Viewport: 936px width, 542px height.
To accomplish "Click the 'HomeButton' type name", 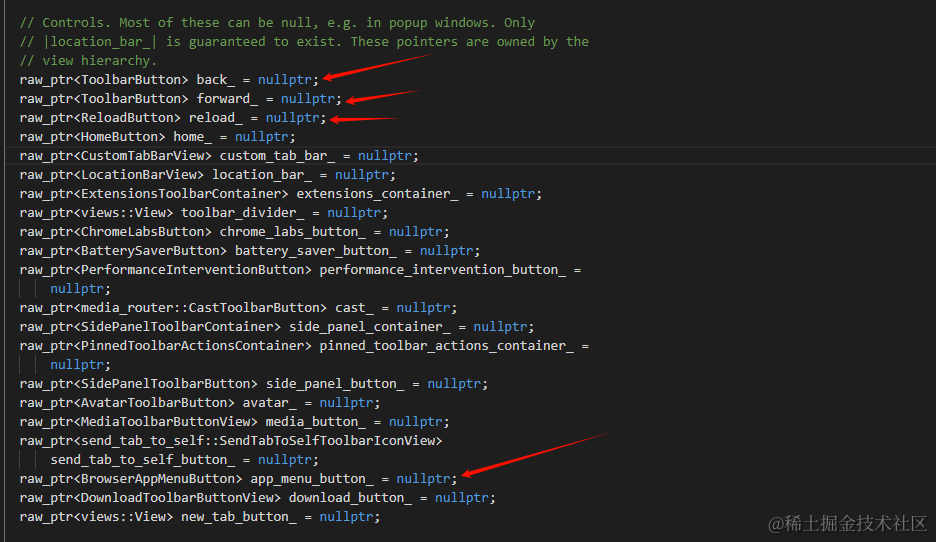I will (x=119, y=137).
